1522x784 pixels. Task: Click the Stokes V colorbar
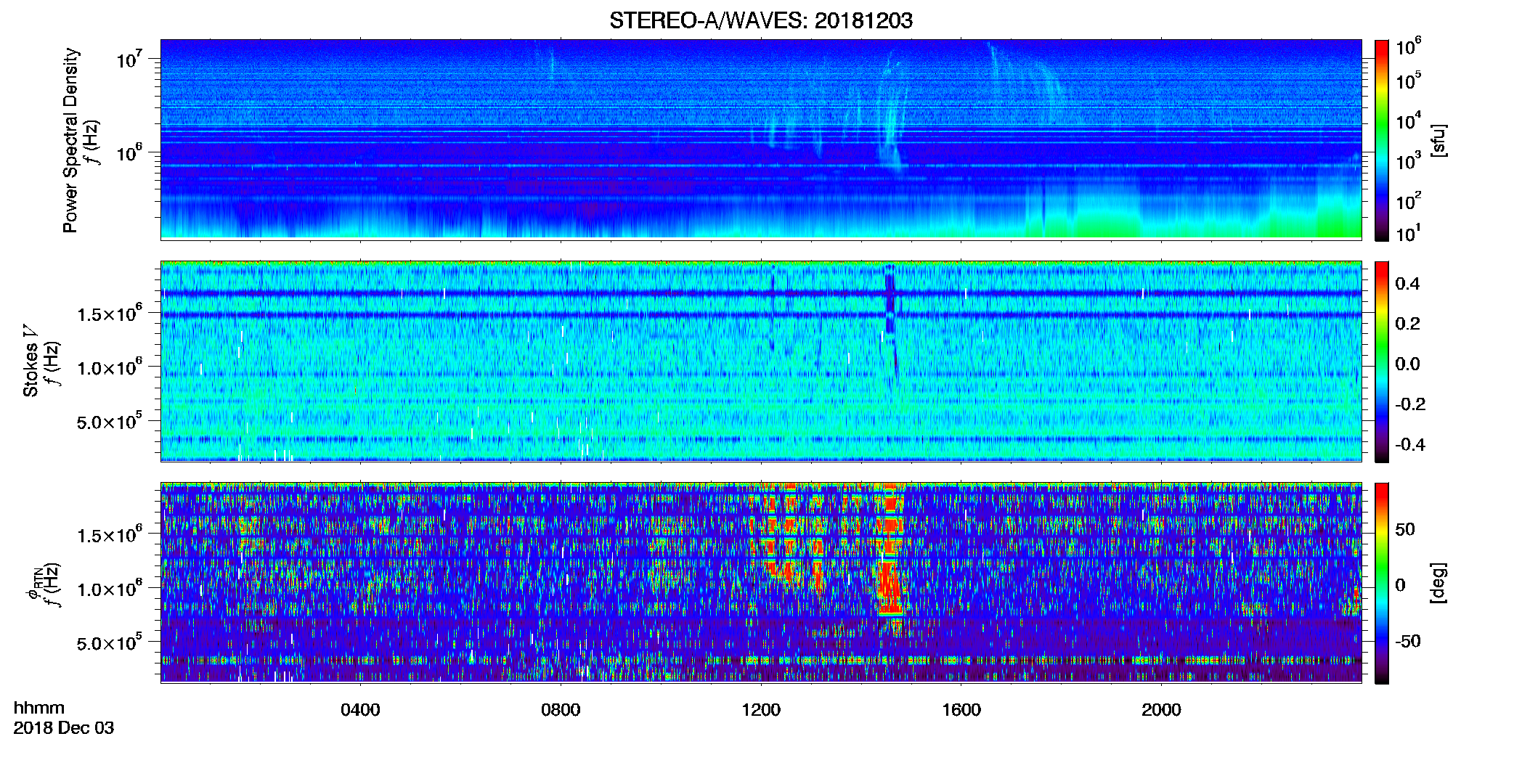coord(1382,362)
